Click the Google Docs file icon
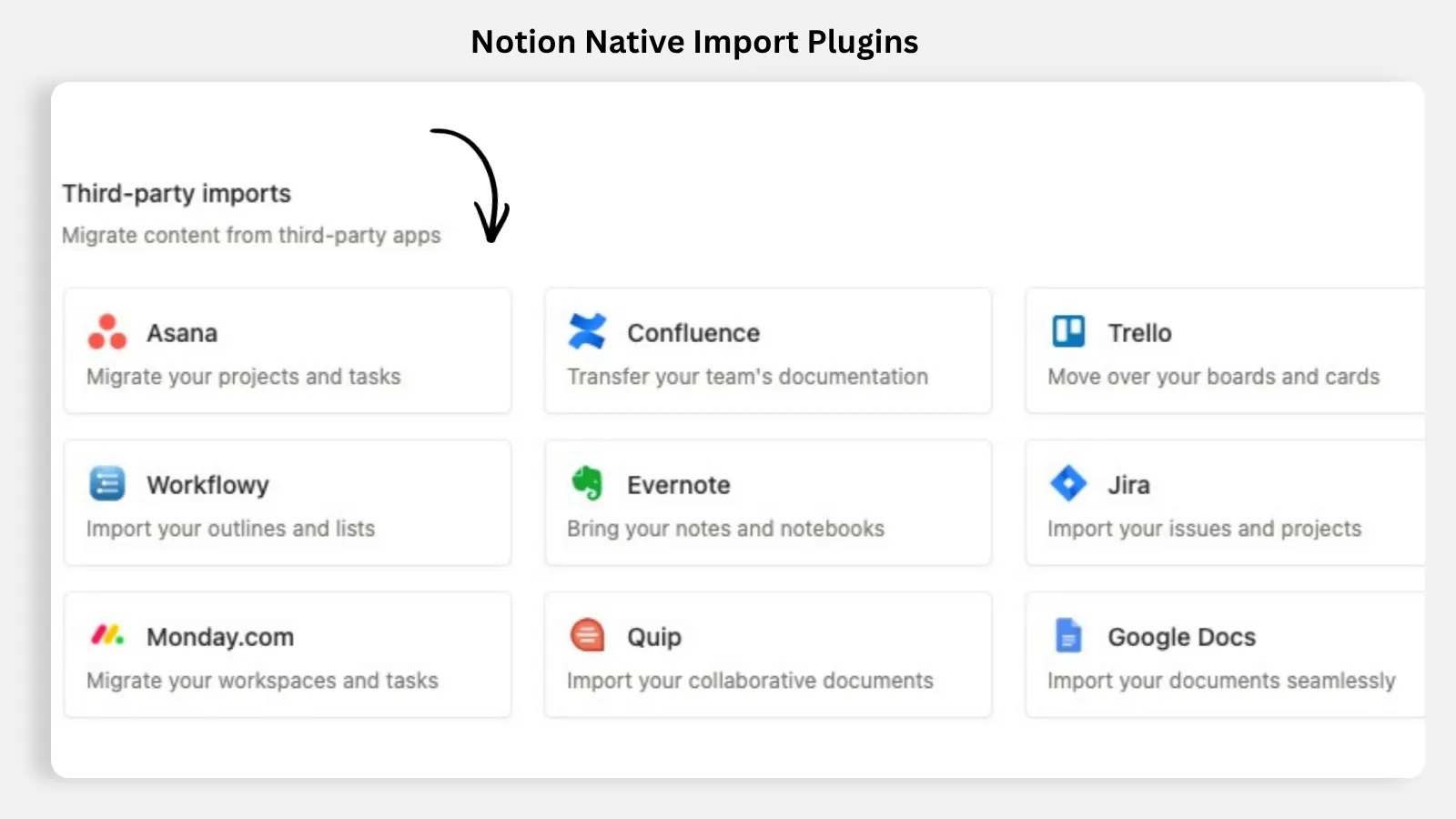Screen dimensions: 1456x819 1068,635
